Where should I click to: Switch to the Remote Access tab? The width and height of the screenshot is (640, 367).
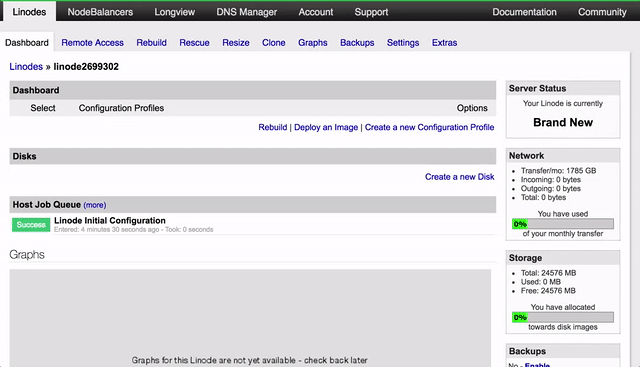tap(92, 42)
